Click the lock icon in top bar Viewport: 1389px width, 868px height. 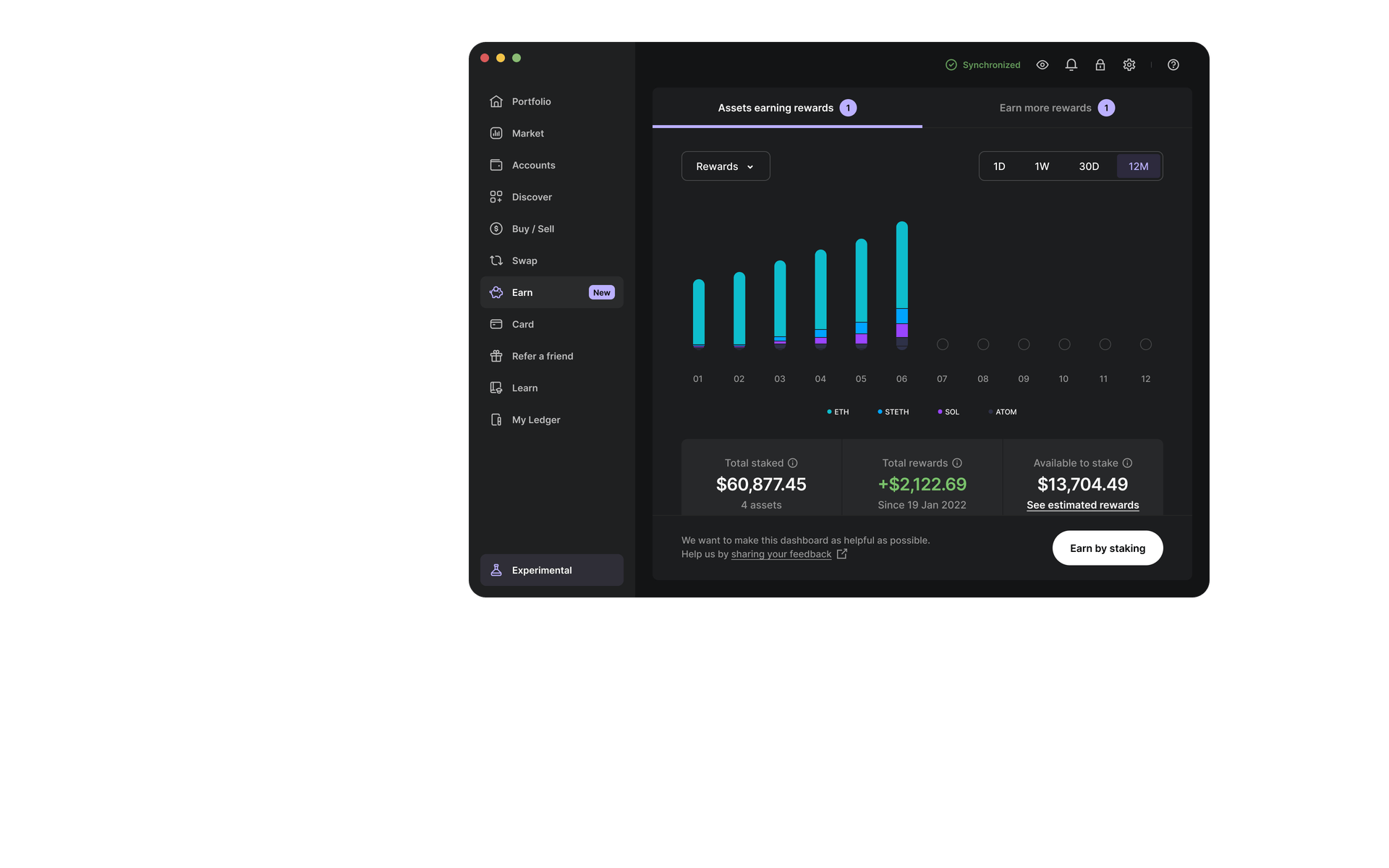click(x=1100, y=65)
